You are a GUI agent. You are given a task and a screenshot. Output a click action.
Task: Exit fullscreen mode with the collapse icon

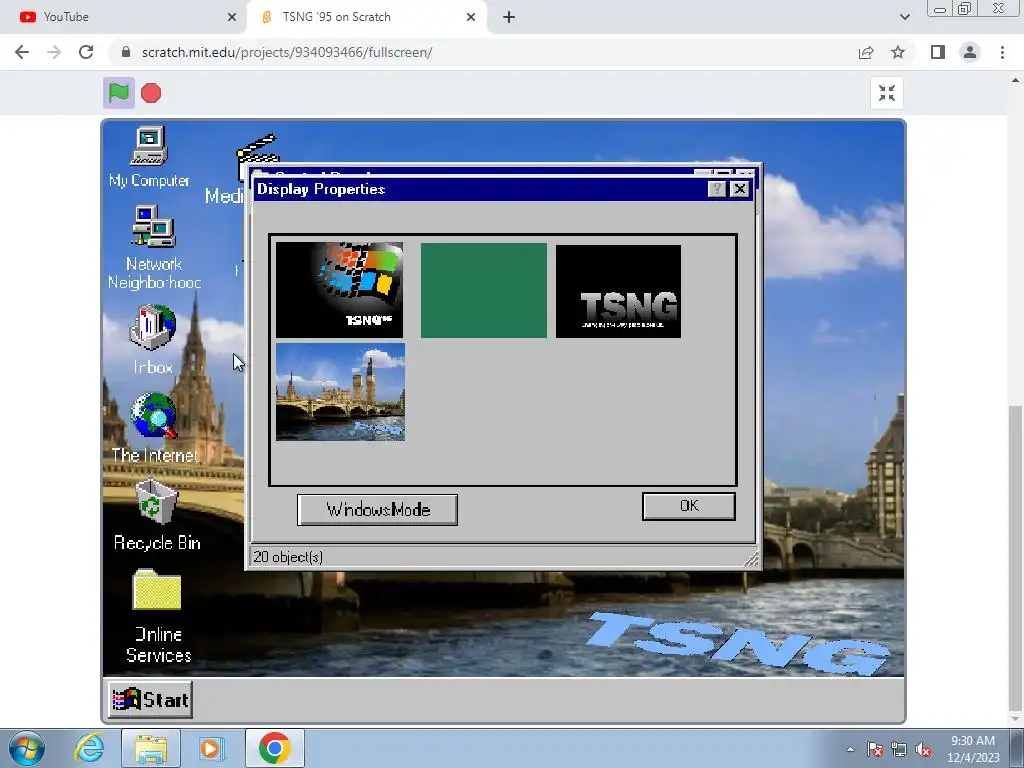(886, 93)
